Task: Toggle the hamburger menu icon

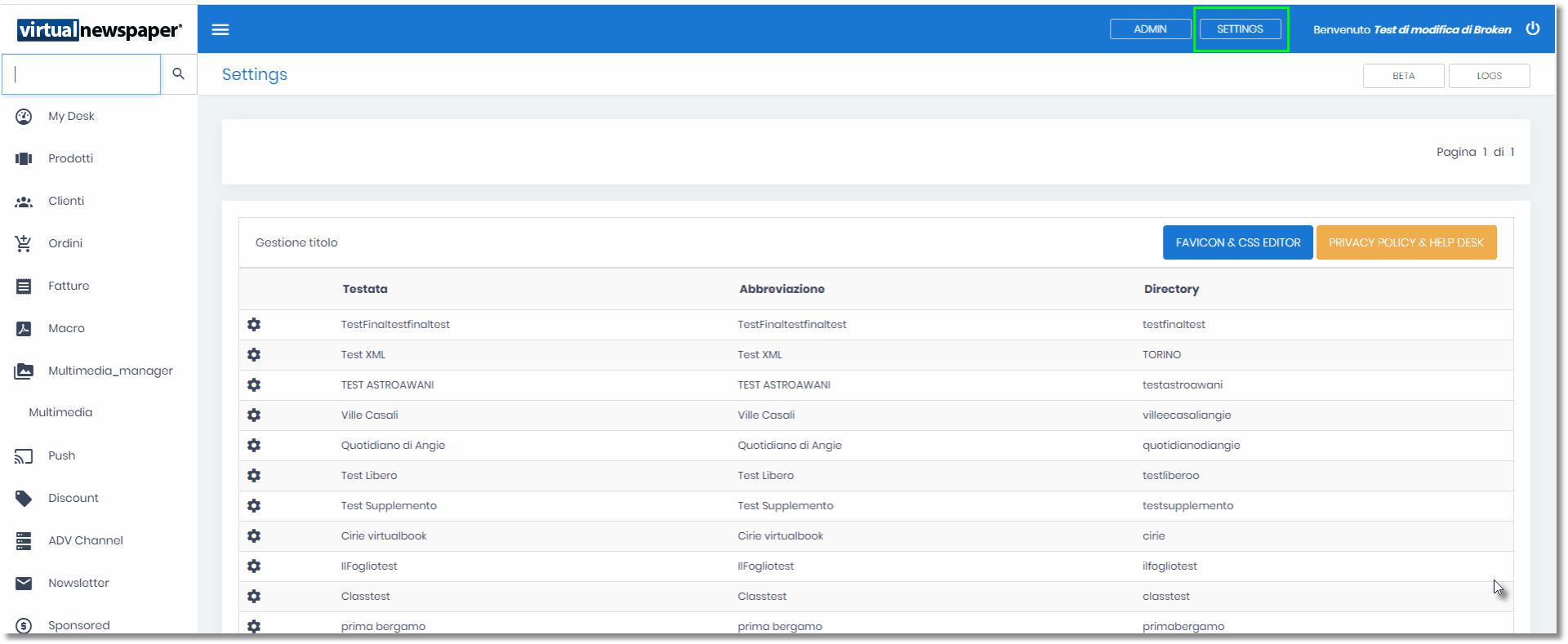Action: pos(220,29)
